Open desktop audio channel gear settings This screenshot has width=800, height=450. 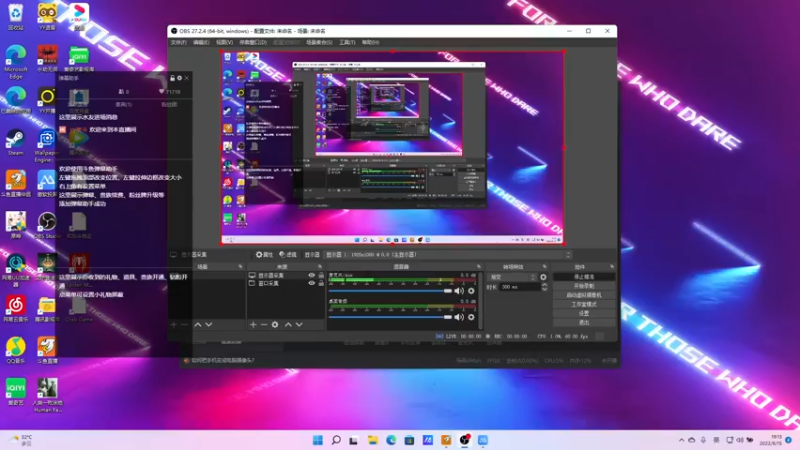[x=471, y=317]
